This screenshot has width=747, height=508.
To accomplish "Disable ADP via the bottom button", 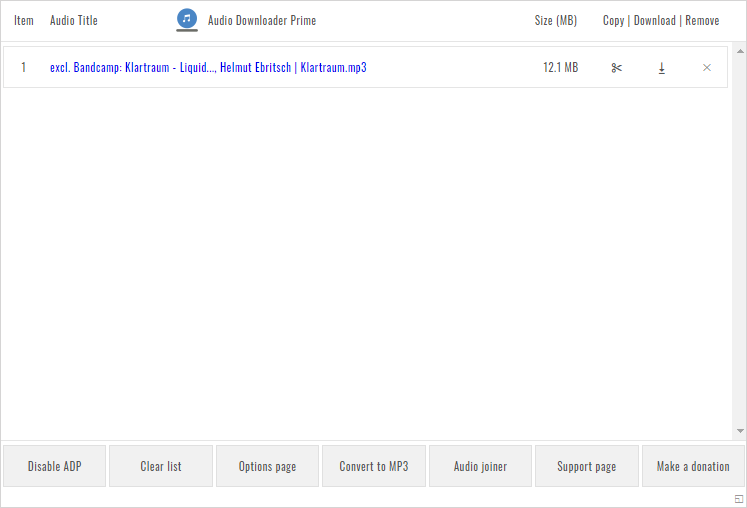I will click(54, 466).
